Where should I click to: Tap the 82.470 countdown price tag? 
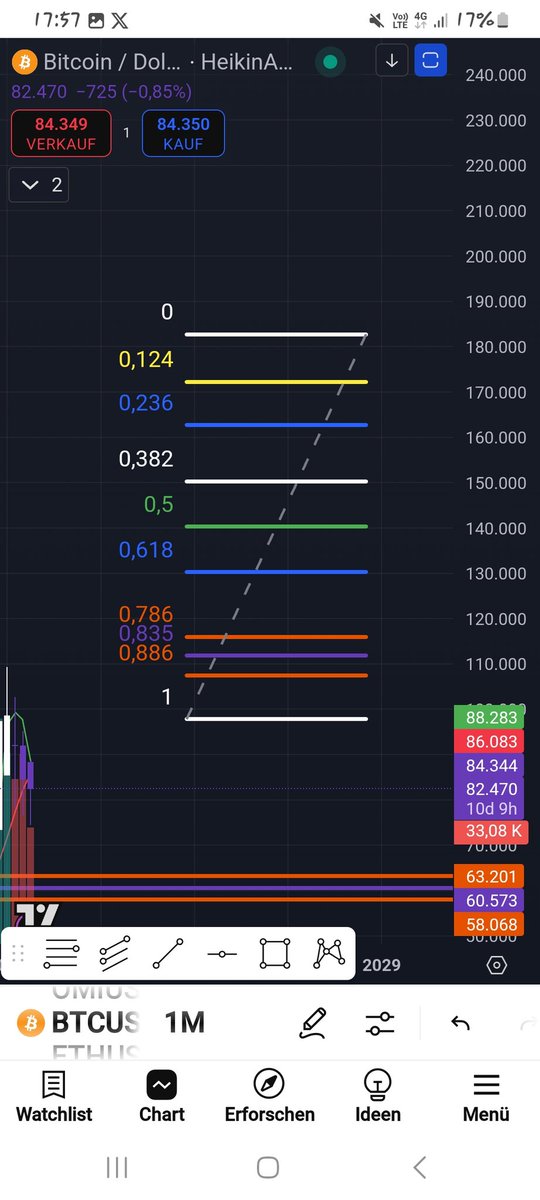[489, 798]
